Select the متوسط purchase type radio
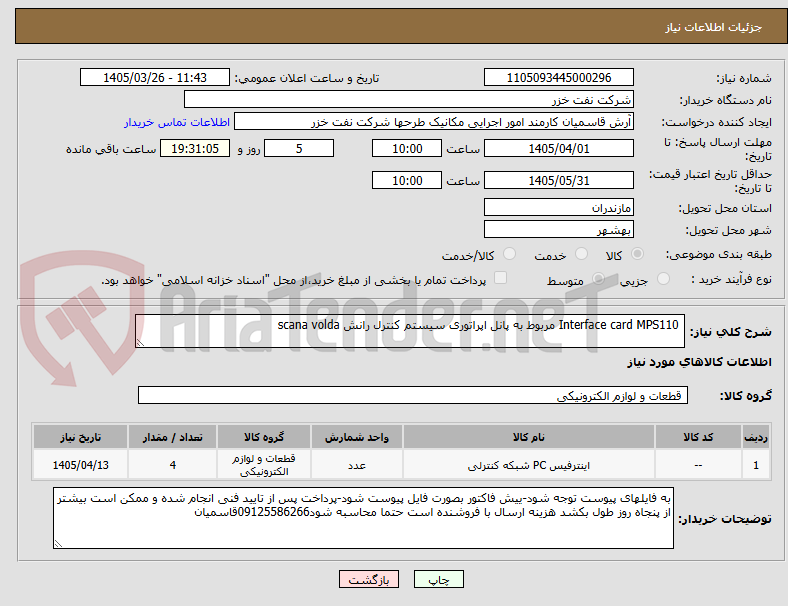The image size is (788, 606). [598, 279]
